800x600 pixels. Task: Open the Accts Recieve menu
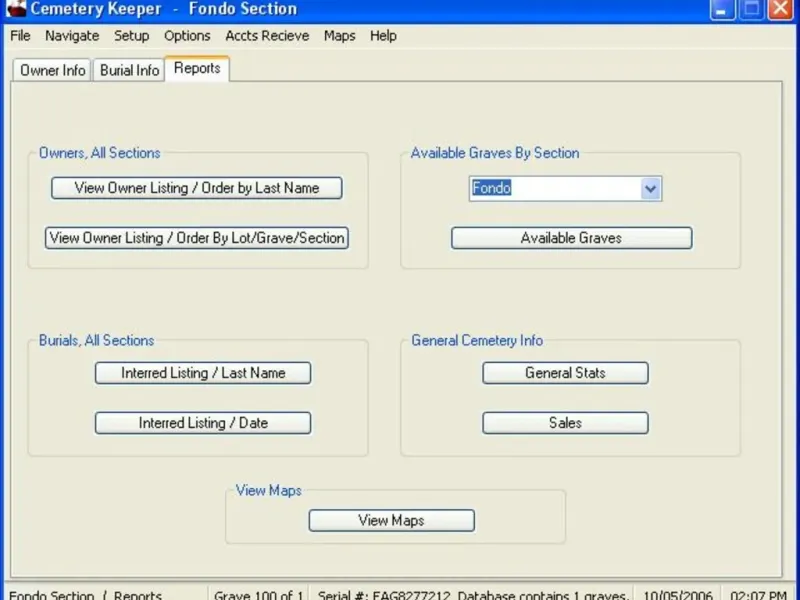click(x=267, y=36)
